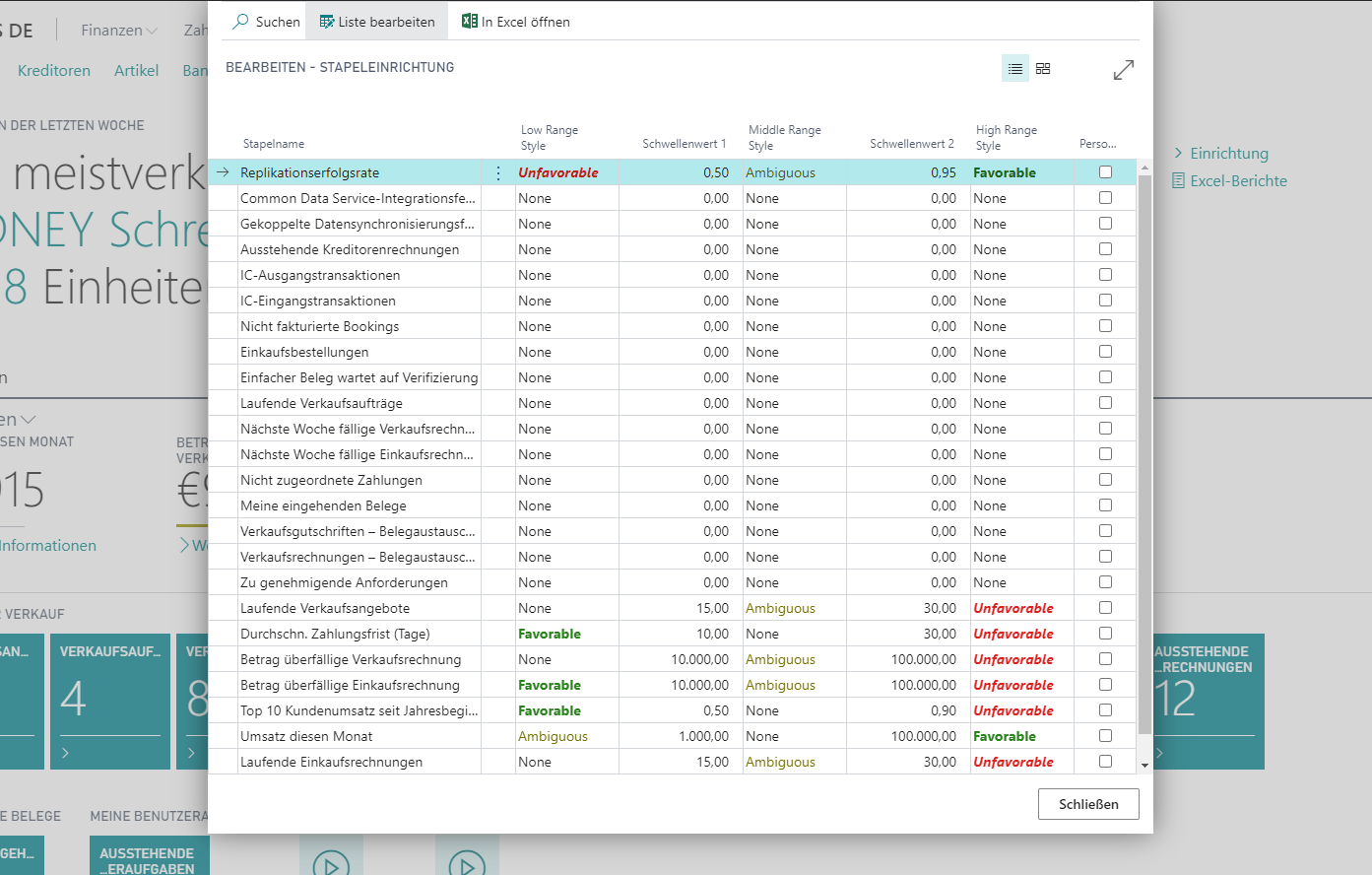Toggle checkbox for Einkaufsbestellungen row
1372x875 pixels.
[x=1105, y=352]
